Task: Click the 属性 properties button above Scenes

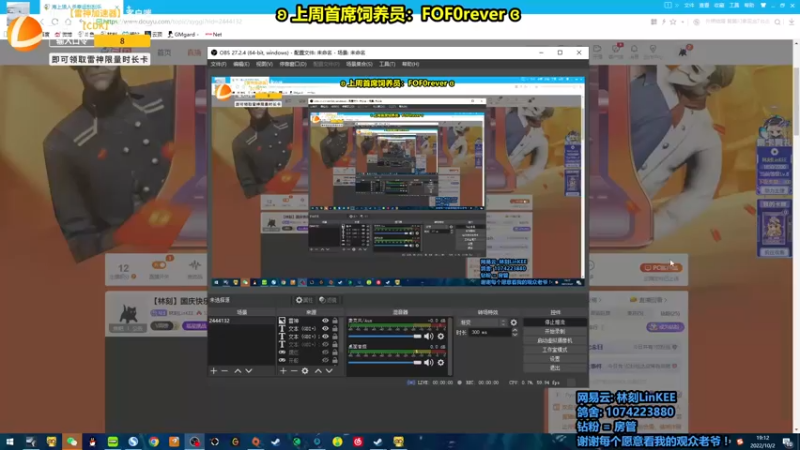Action: coord(305,300)
